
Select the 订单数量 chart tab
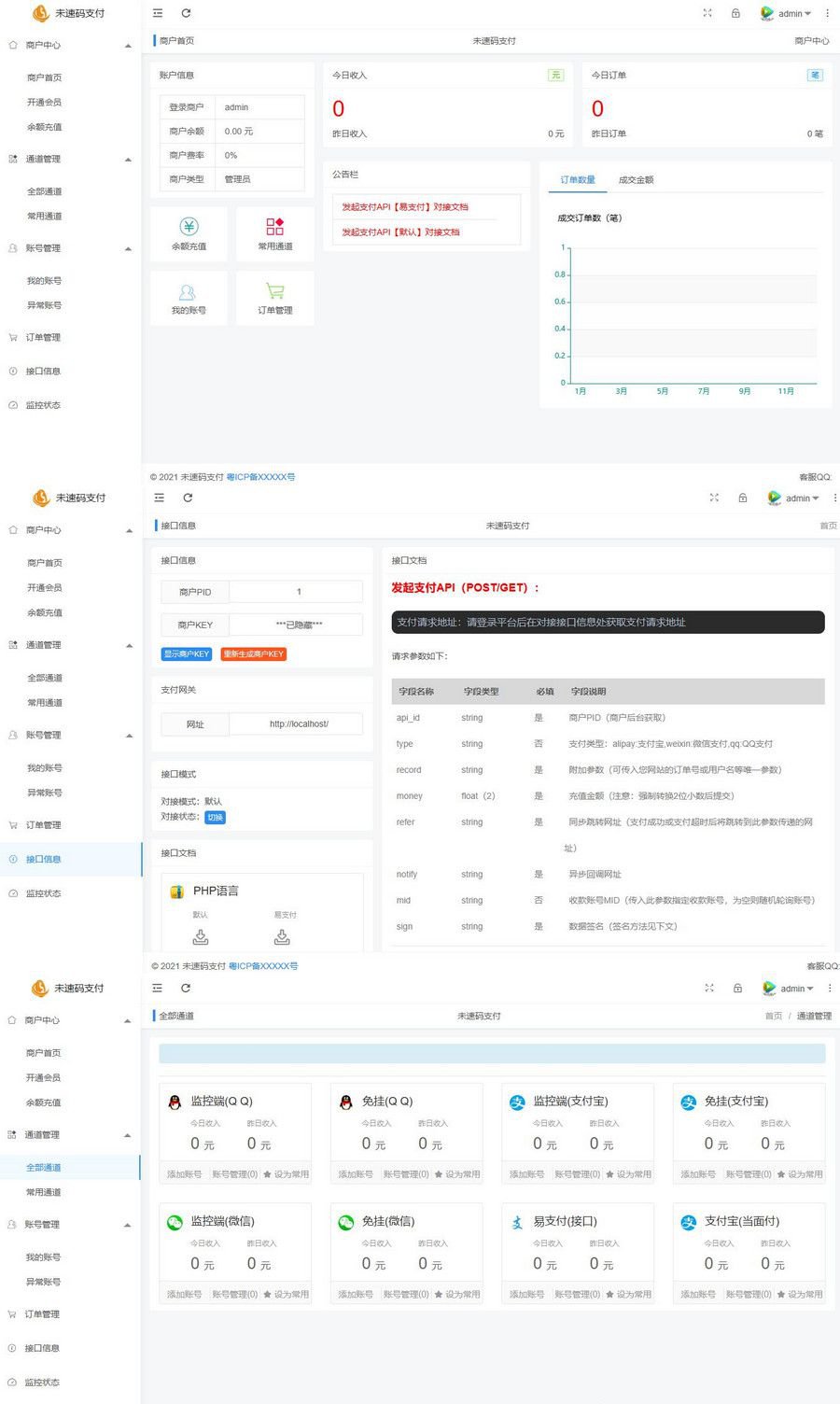[578, 180]
